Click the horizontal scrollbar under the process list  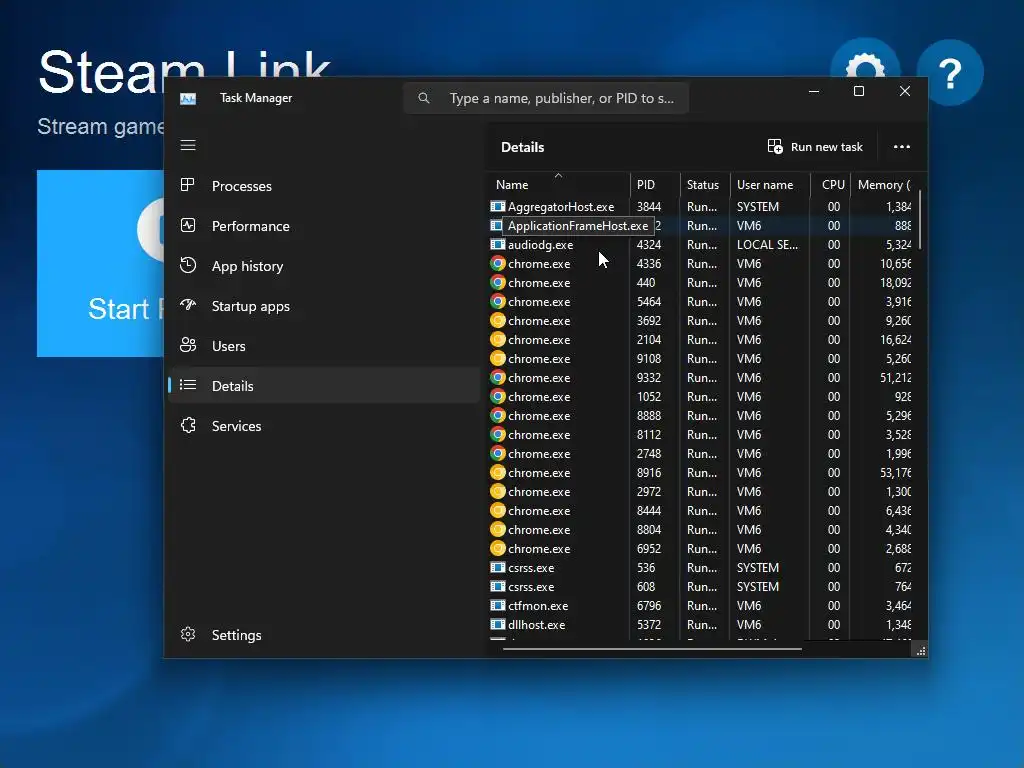click(652, 649)
